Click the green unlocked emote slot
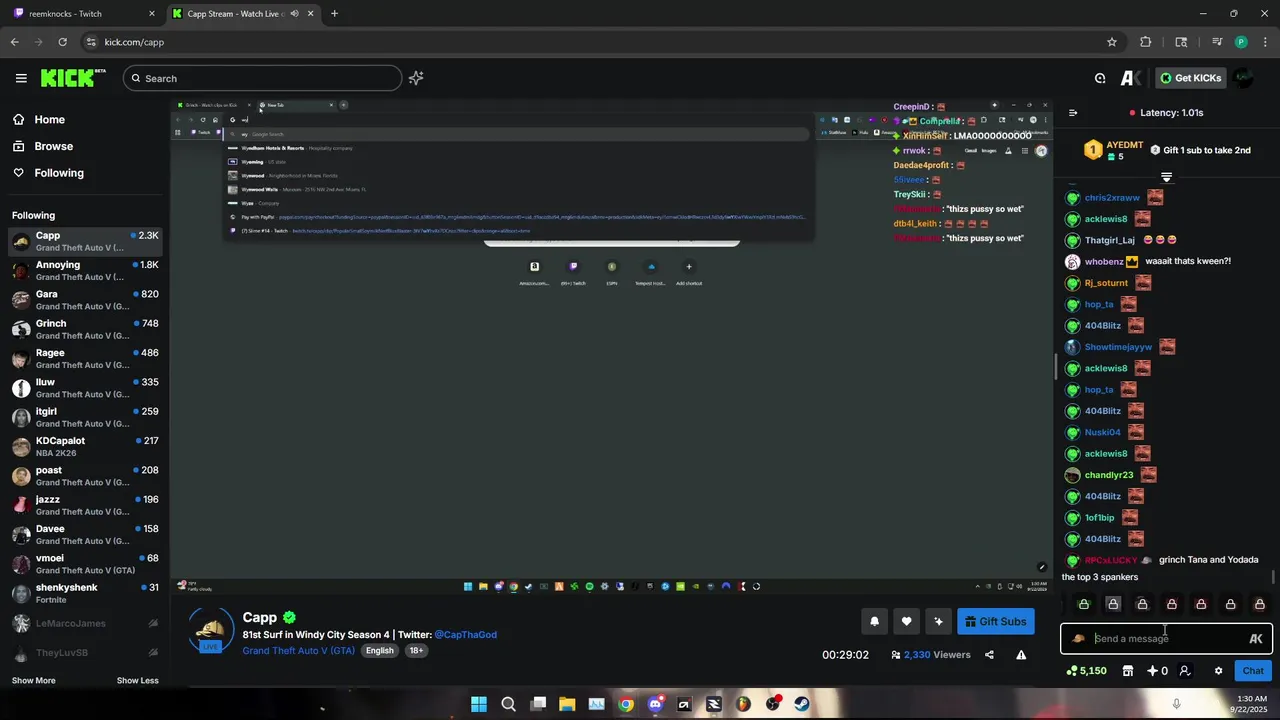This screenshot has height=720, width=1280. point(1083,604)
